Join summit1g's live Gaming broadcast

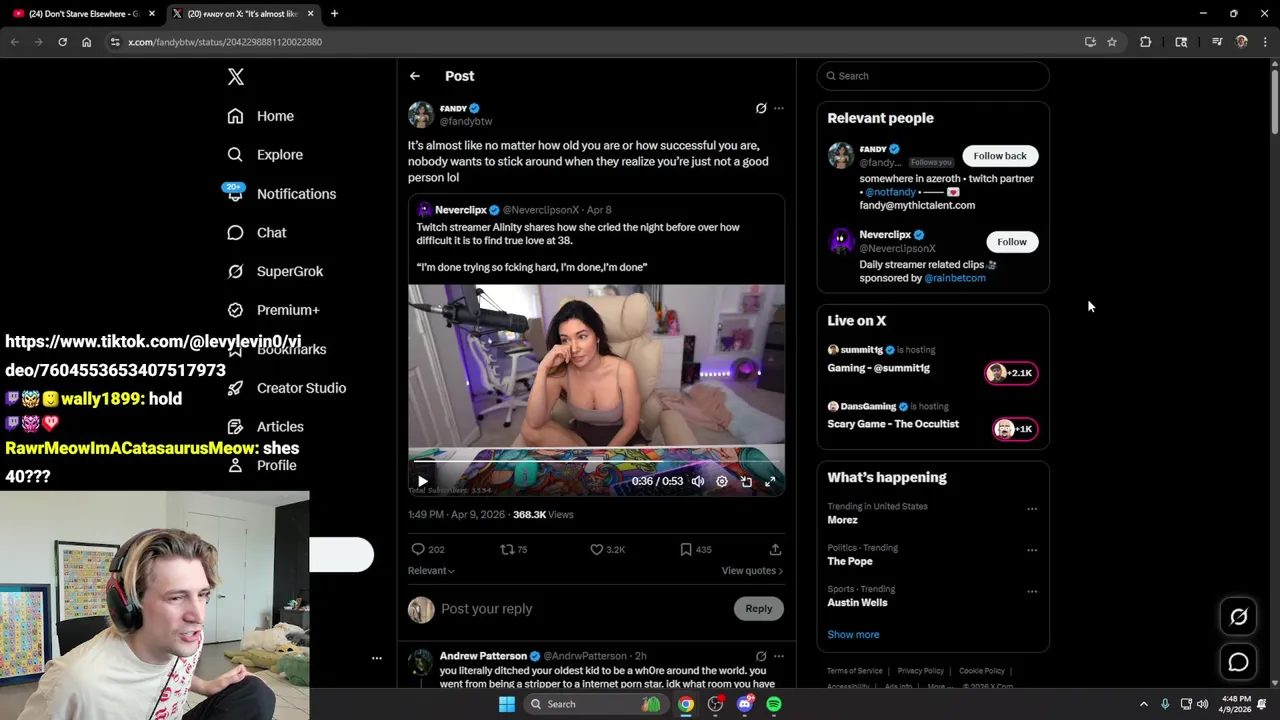pyautogui.click(x=1012, y=373)
